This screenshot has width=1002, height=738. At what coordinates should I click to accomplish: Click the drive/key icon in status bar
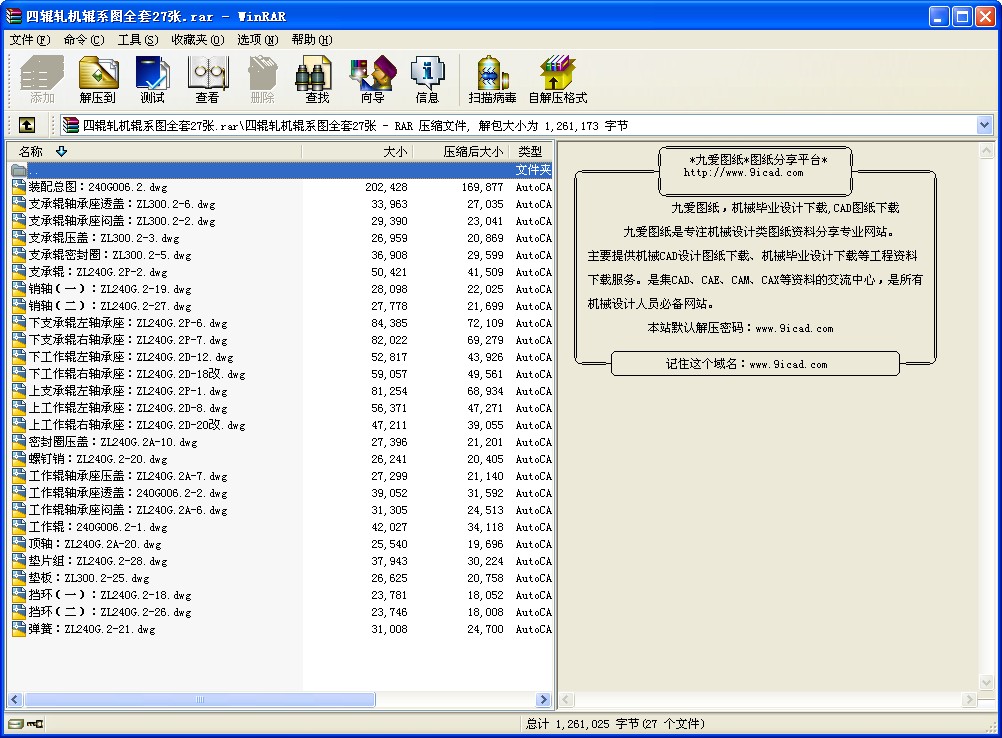[x=26, y=724]
